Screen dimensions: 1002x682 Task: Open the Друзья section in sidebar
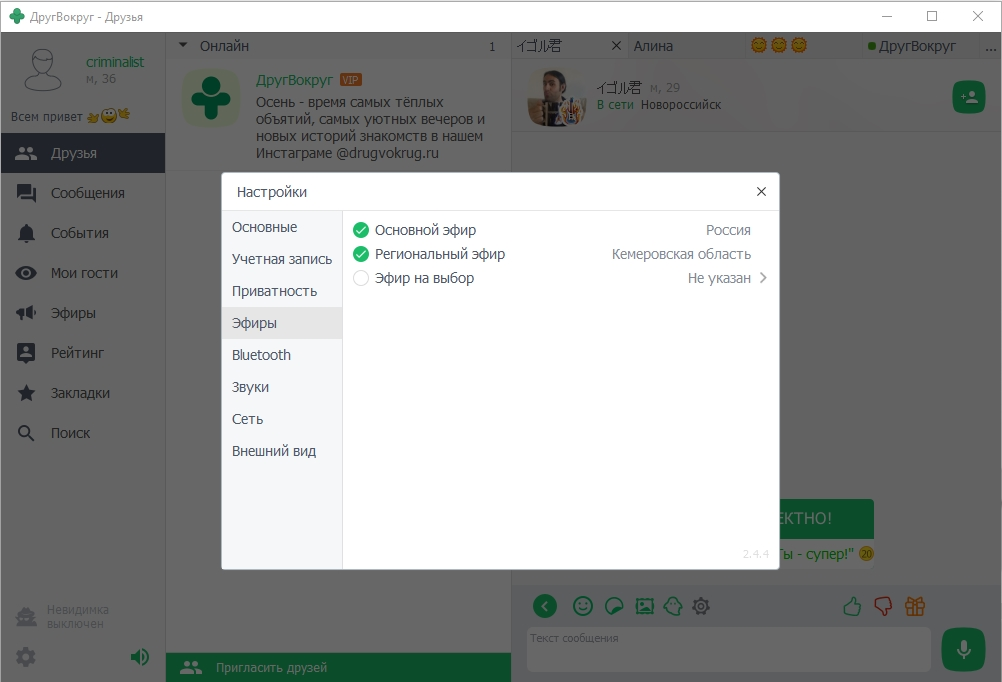(83, 153)
